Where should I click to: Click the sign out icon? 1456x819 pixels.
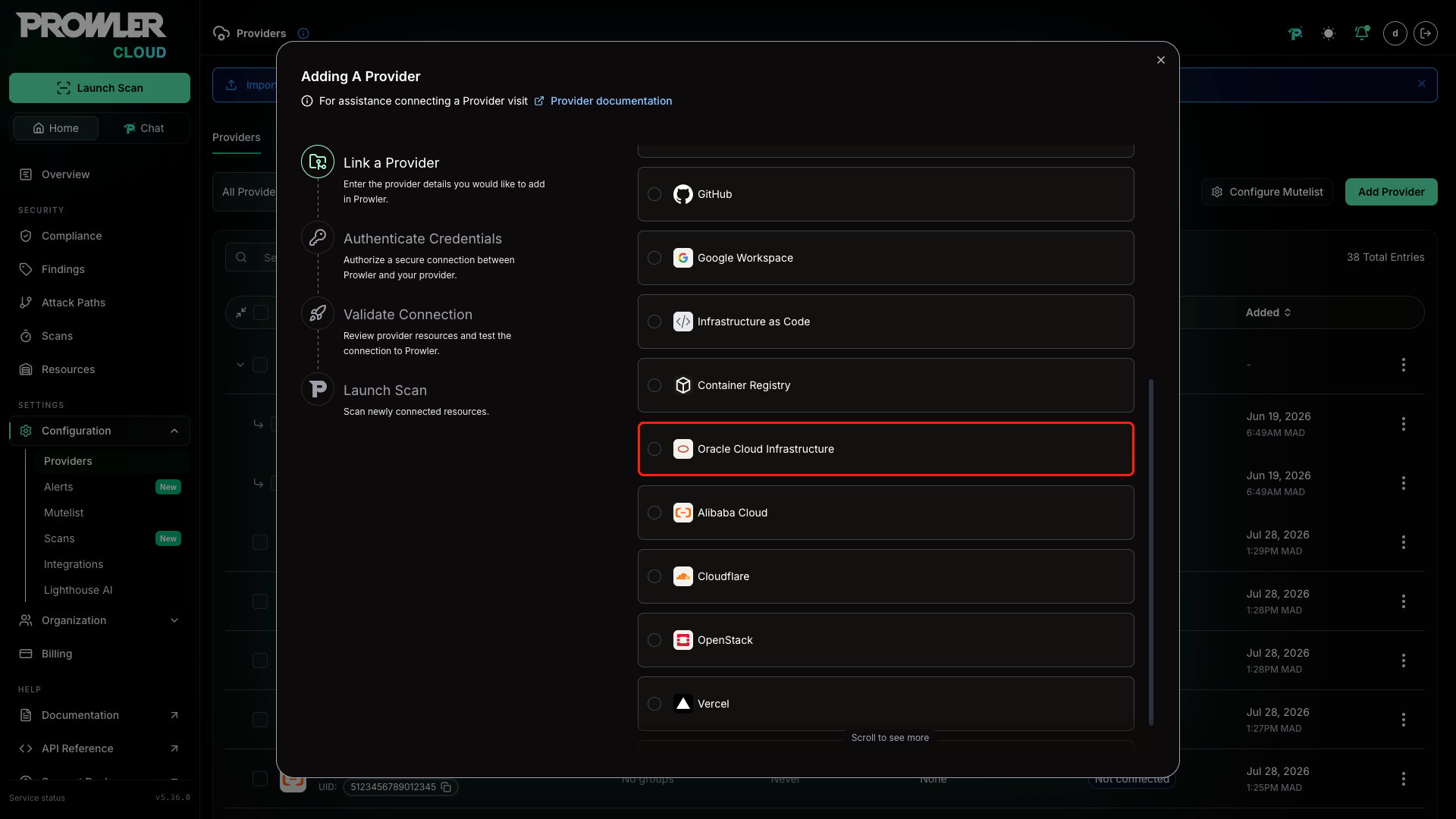(x=1426, y=33)
